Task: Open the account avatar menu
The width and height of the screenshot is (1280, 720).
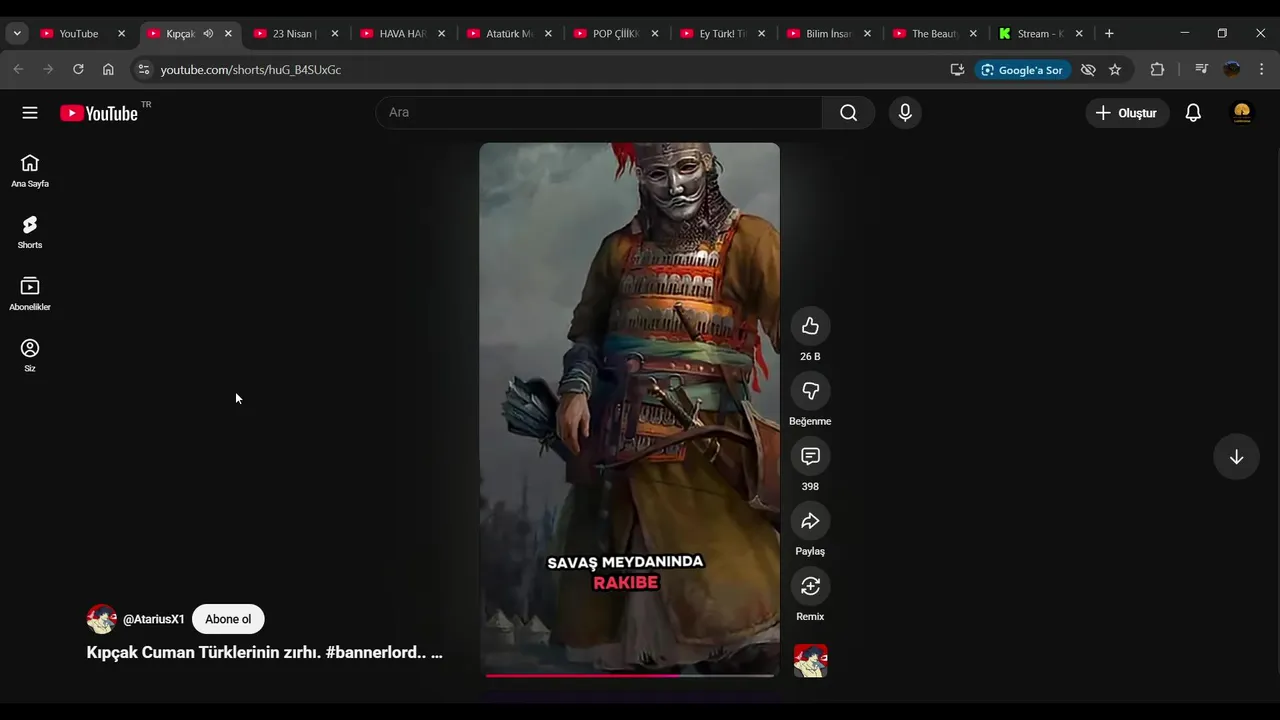Action: pyautogui.click(x=1242, y=113)
